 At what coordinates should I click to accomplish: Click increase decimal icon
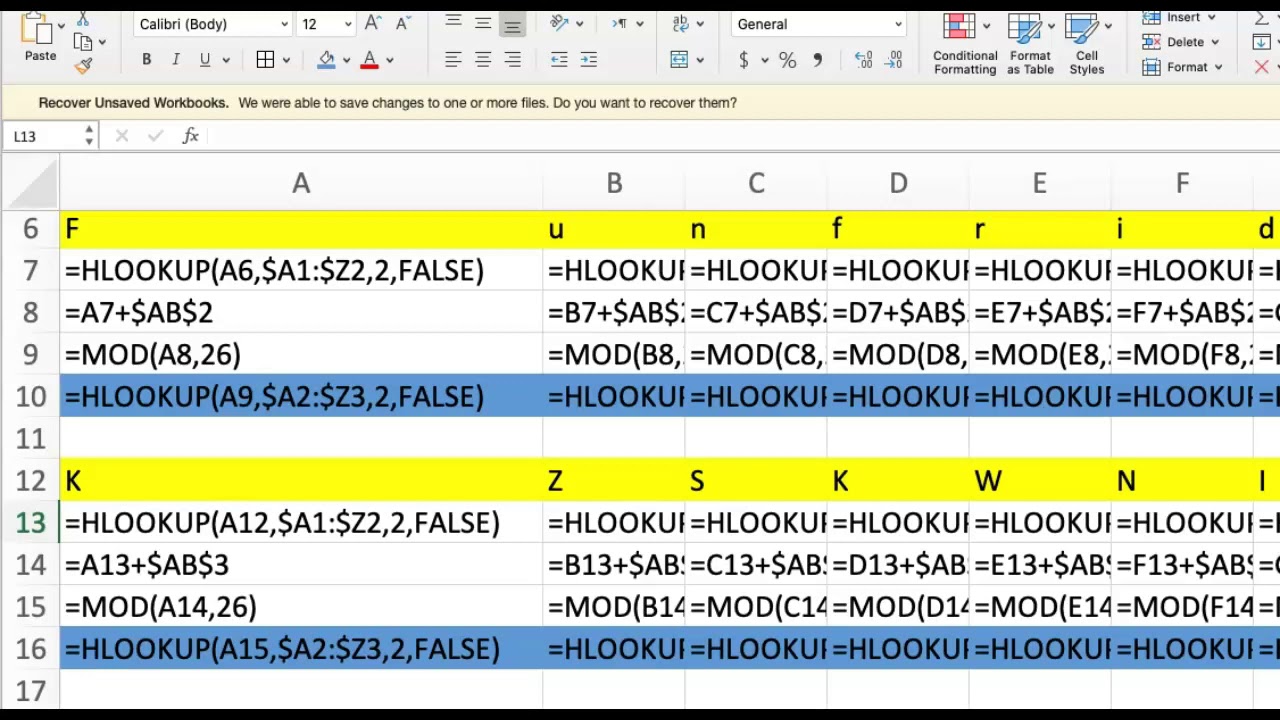click(863, 60)
